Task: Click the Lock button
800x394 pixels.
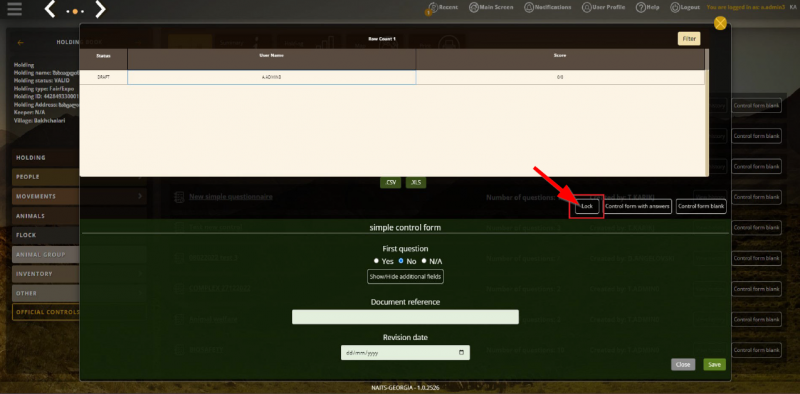Action: 587,206
